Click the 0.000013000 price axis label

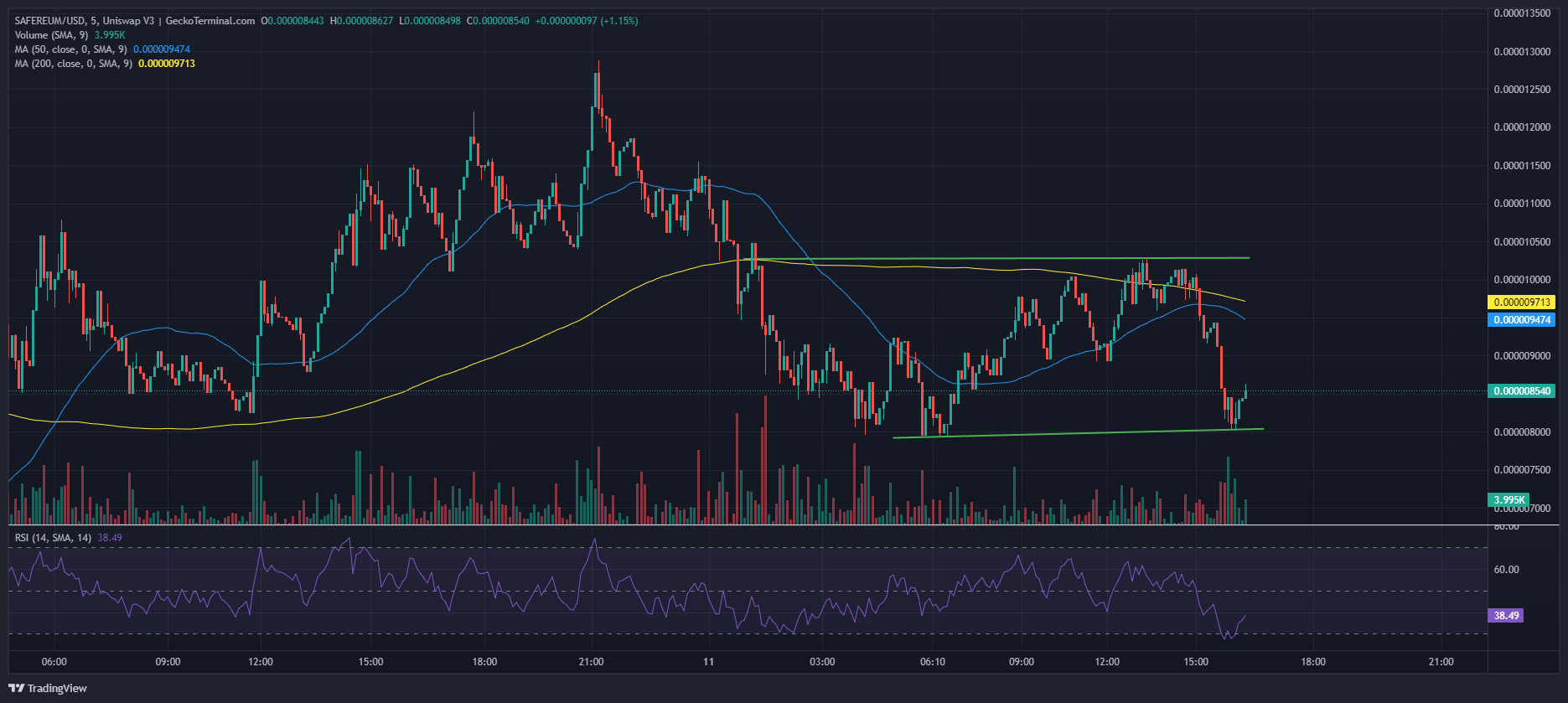(x=1522, y=52)
